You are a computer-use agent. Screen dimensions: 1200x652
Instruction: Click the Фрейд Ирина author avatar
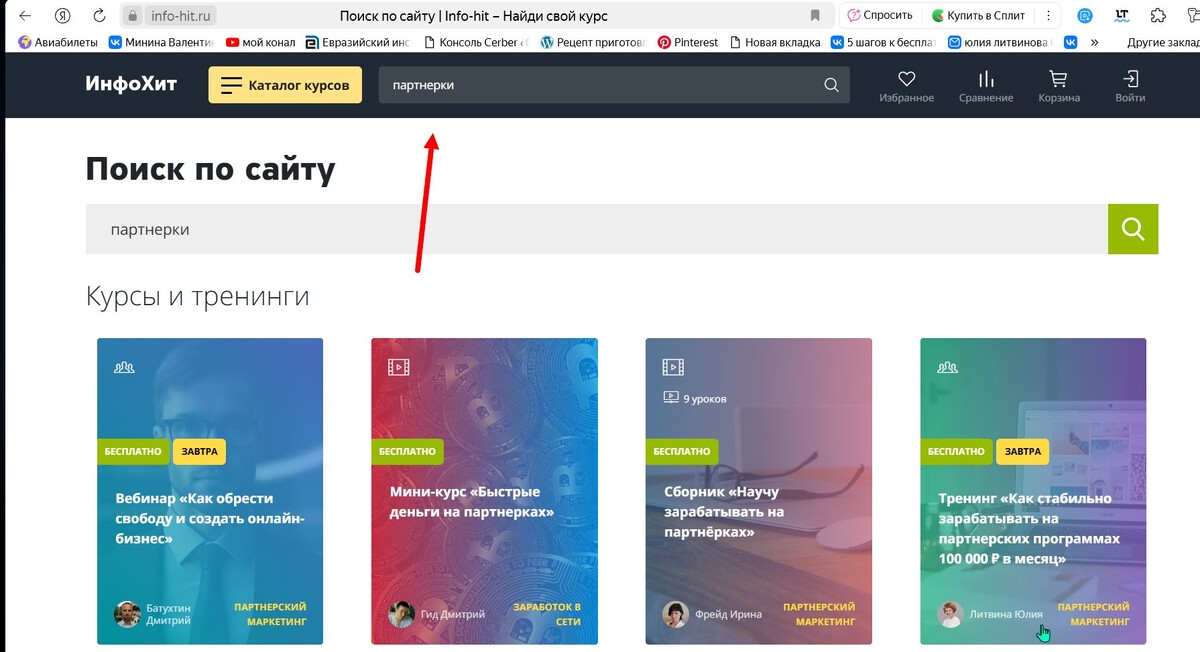click(675, 614)
